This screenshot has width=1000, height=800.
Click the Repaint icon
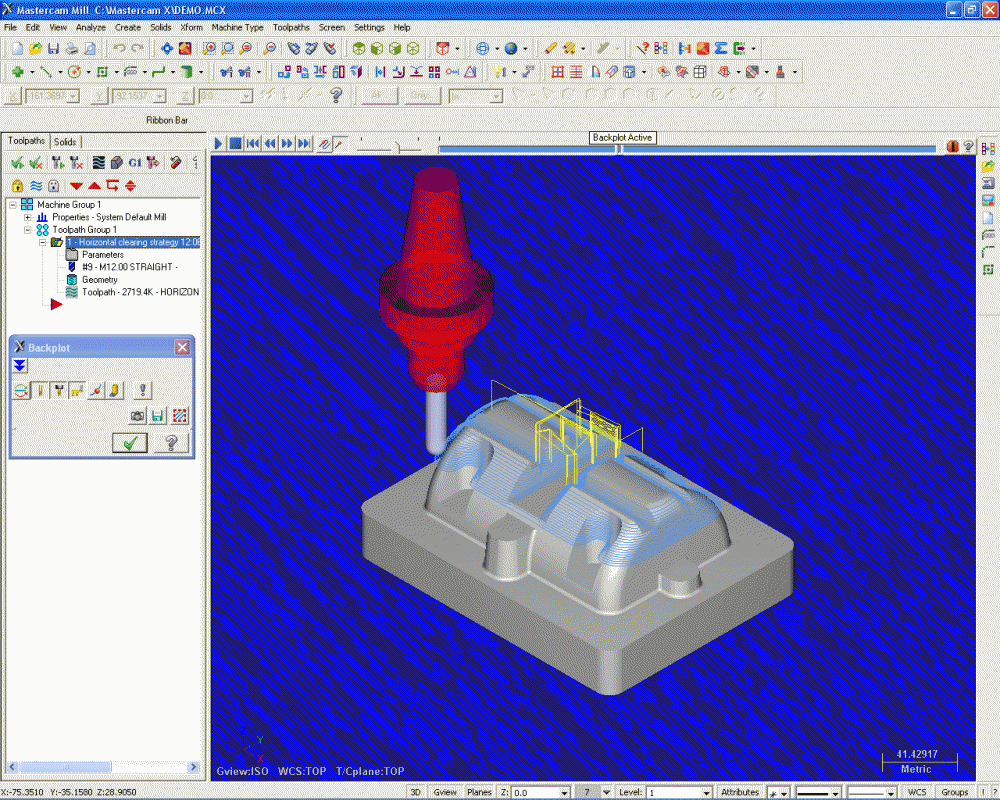[185, 48]
